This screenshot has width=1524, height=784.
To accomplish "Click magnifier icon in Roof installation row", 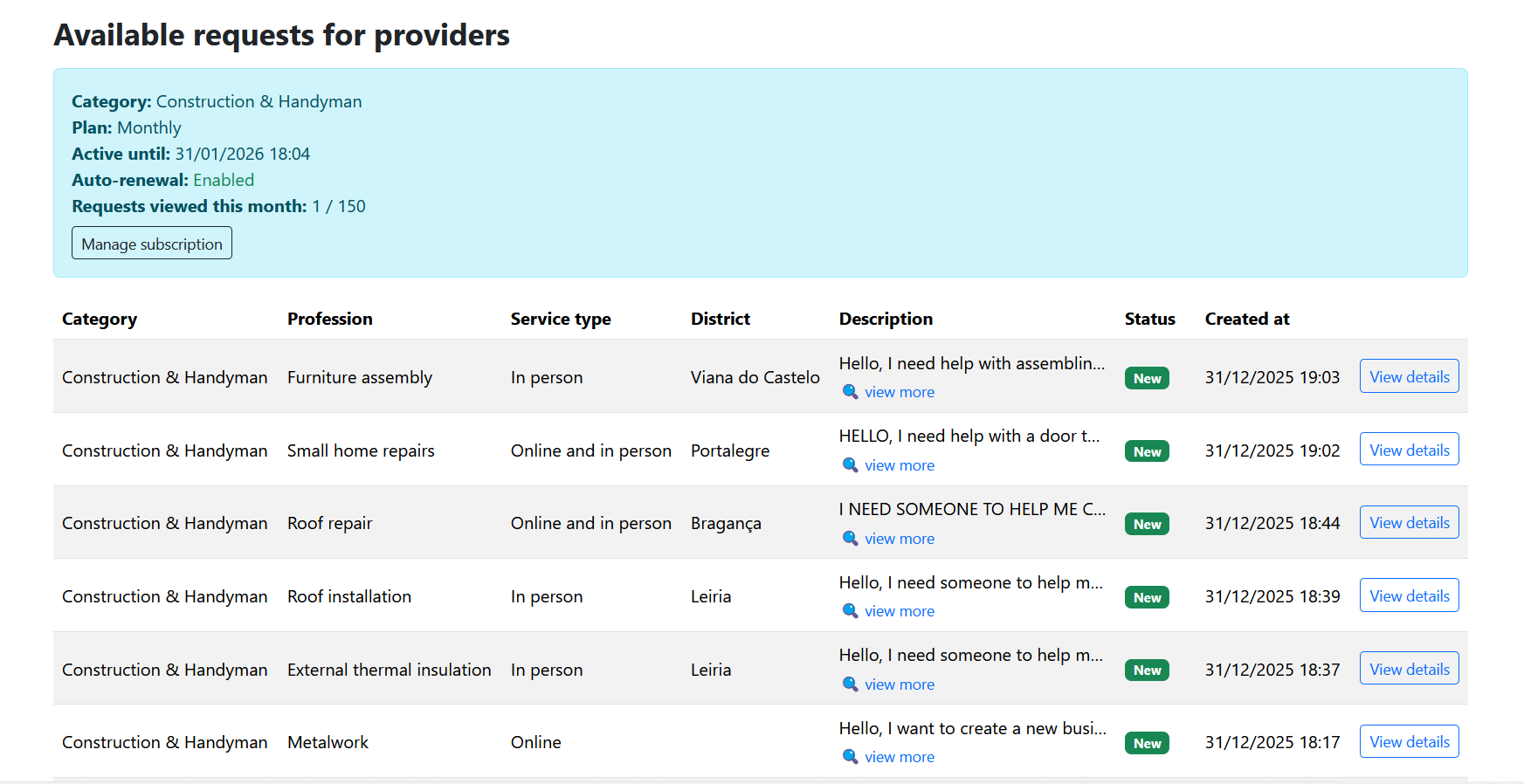I will pyautogui.click(x=849, y=611).
